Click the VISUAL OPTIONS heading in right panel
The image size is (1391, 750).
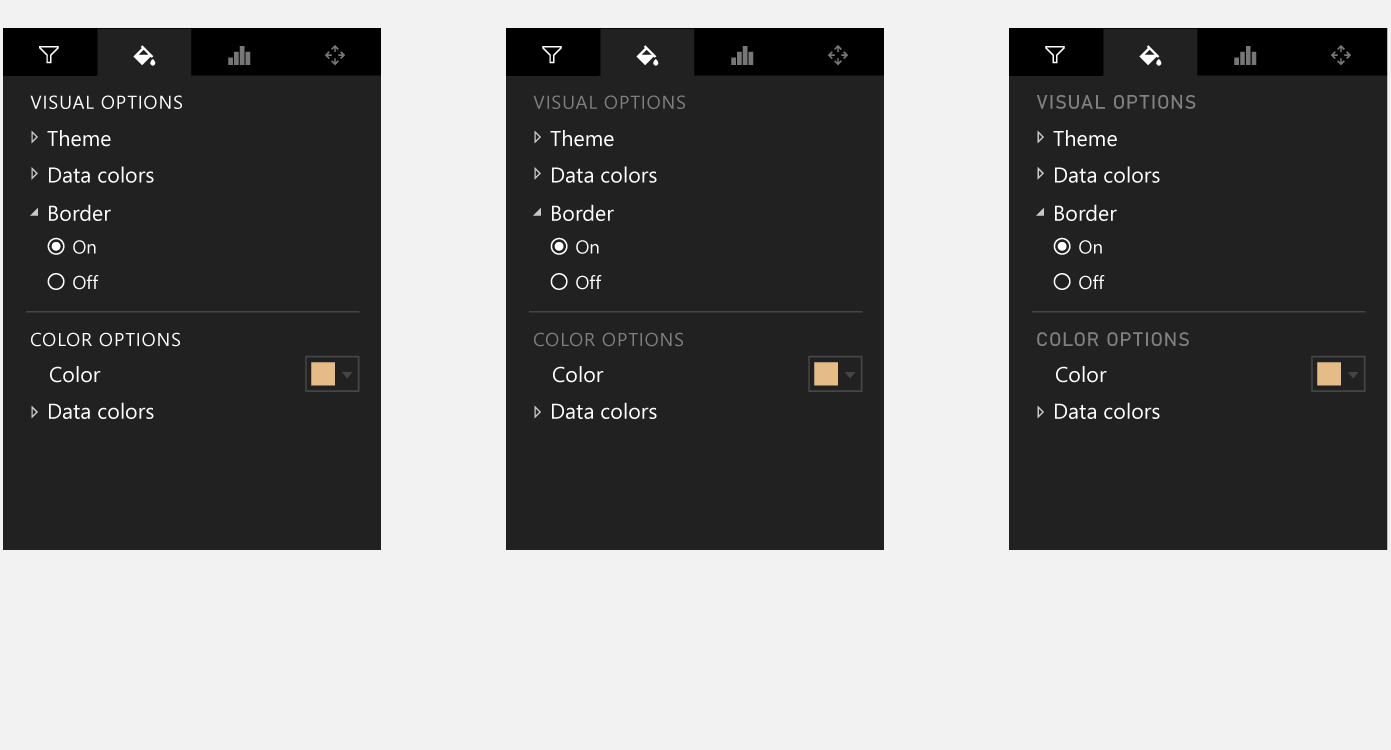1116,102
